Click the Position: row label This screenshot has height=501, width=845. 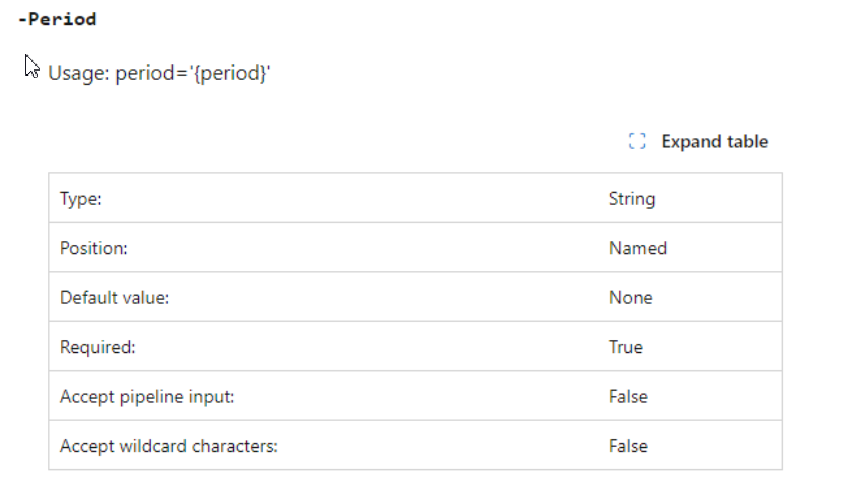[x=94, y=248]
